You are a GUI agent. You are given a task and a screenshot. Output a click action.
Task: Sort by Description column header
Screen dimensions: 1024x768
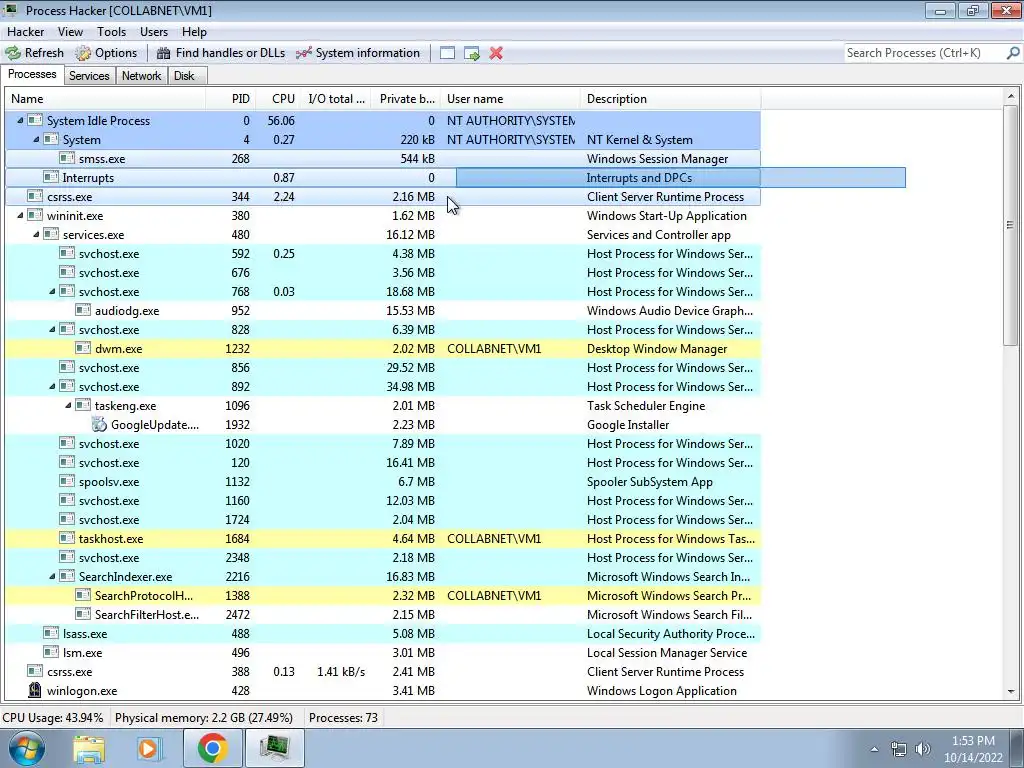click(x=671, y=99)
